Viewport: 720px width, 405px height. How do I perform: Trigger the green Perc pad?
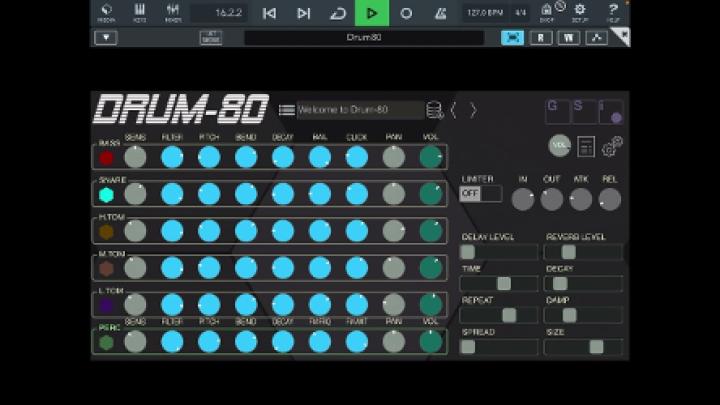point(107,343)
